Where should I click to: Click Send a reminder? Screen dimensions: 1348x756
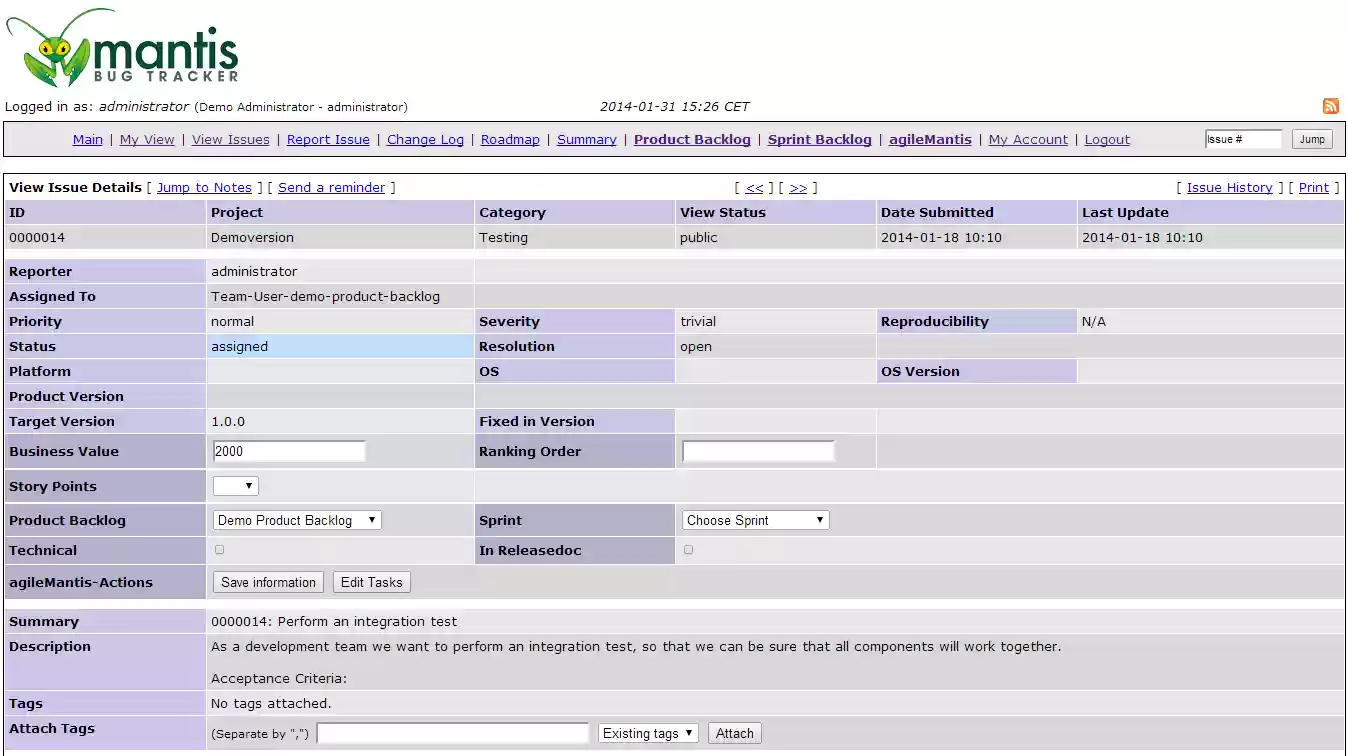coord(331,187)
